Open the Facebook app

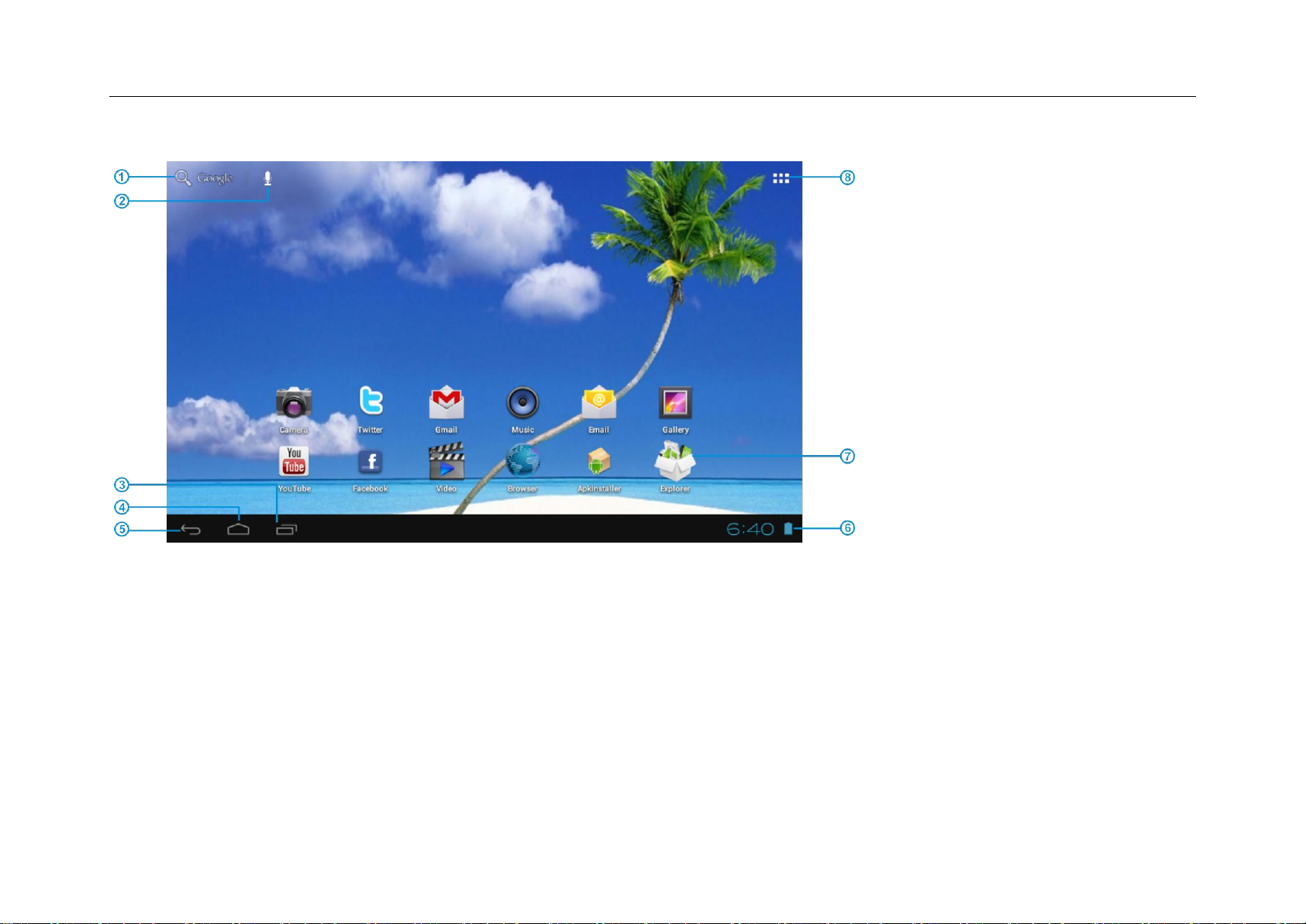[370, 463]
